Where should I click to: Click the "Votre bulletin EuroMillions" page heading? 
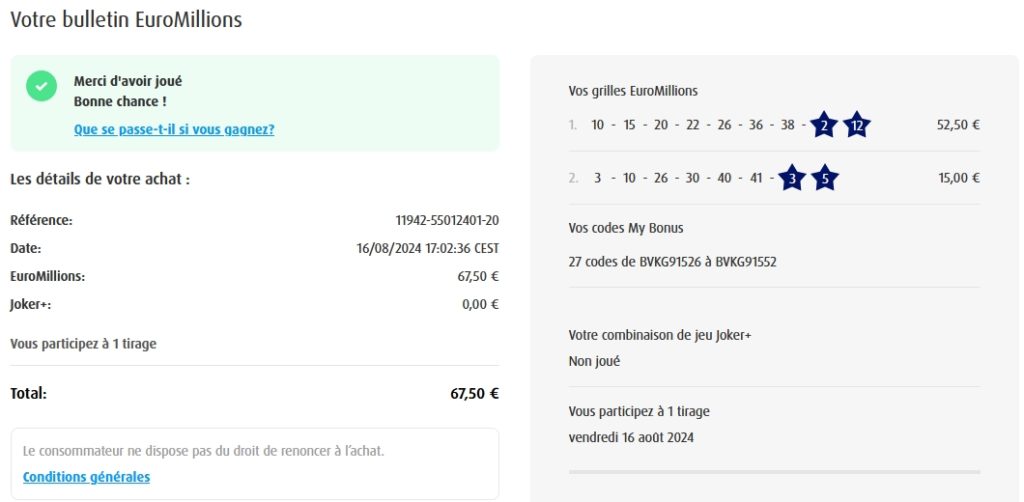(x=126, y=19)
